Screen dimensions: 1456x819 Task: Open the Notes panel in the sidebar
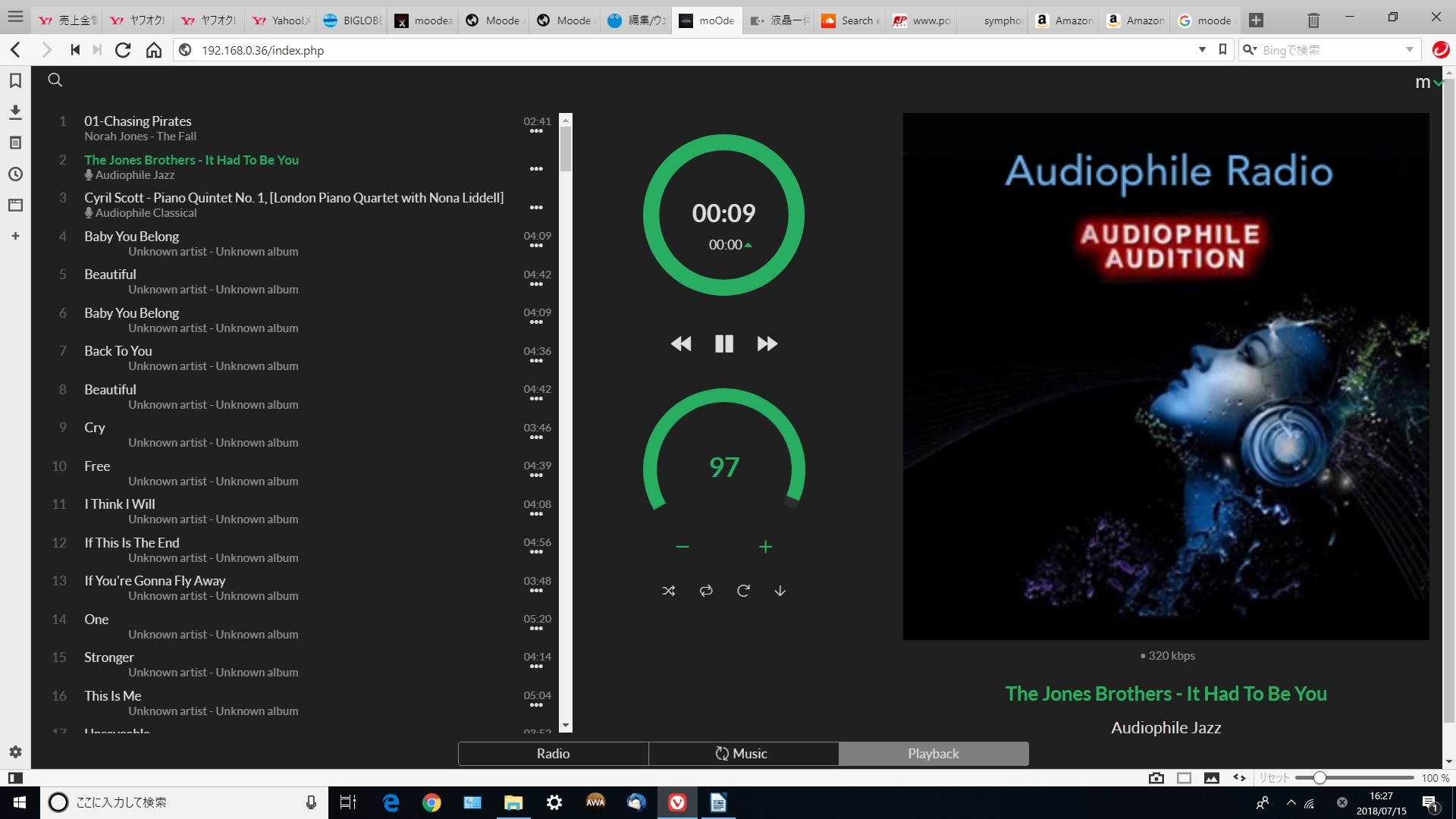point(15,143)
